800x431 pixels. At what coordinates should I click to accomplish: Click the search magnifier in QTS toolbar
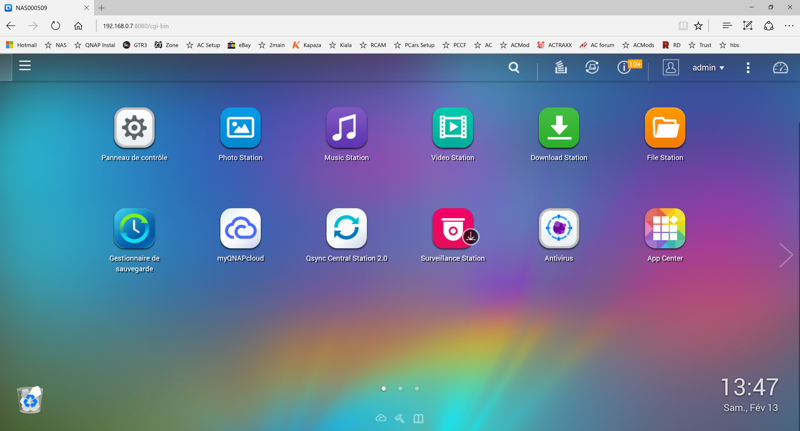tap(514, 68)
